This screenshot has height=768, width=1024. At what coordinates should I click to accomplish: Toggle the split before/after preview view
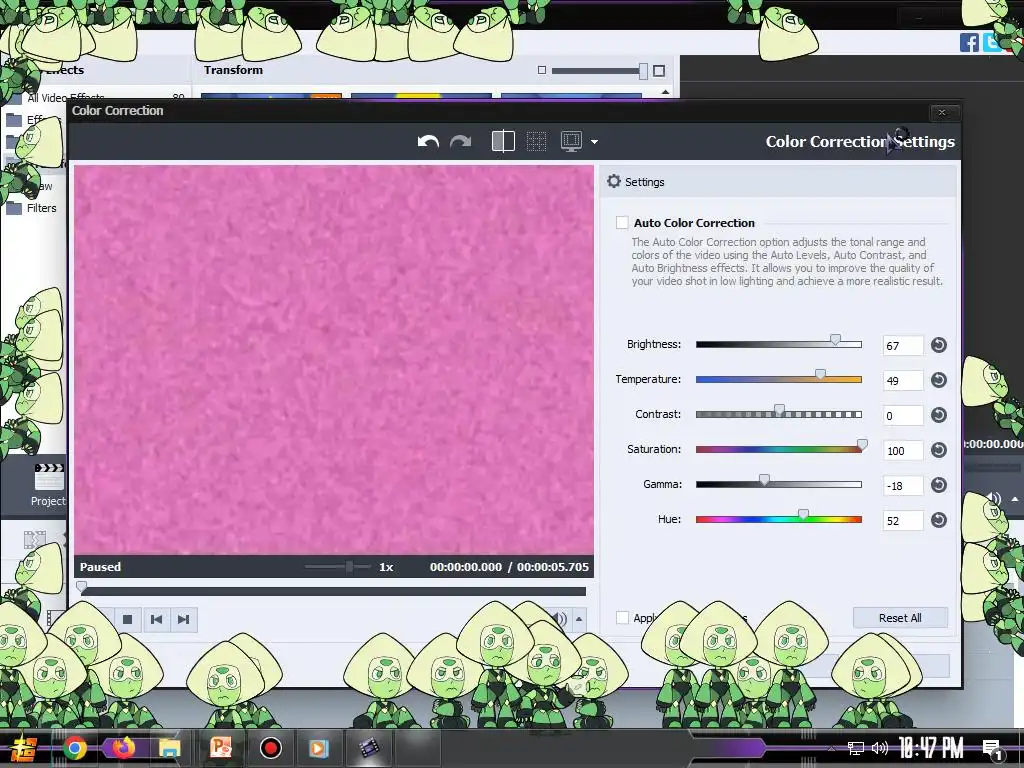[503, 142]
